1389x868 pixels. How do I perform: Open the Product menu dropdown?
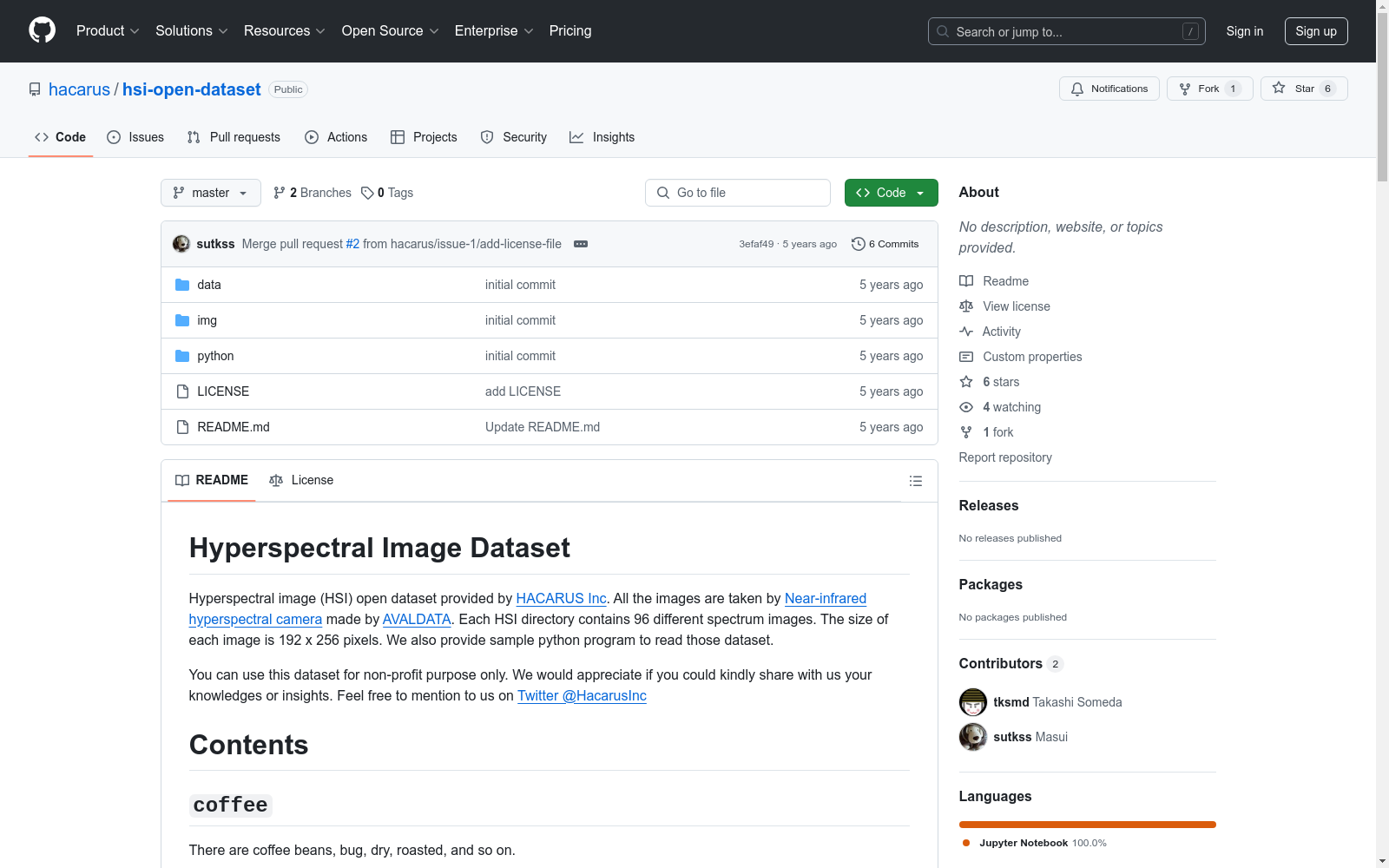pos(107,30)
